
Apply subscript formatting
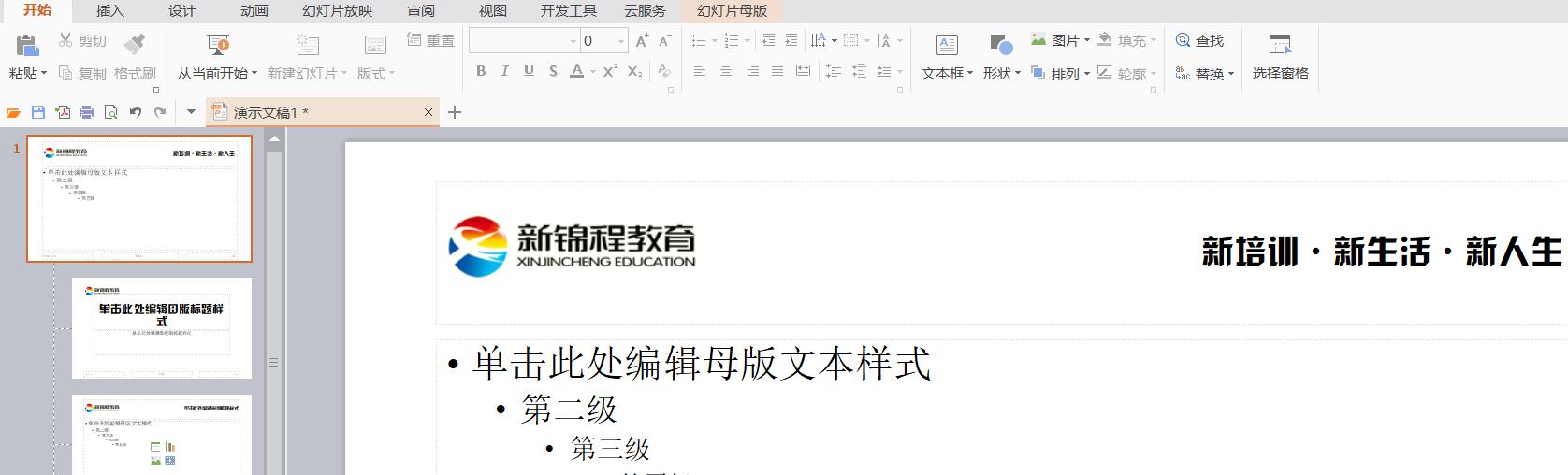pos(634,71)
